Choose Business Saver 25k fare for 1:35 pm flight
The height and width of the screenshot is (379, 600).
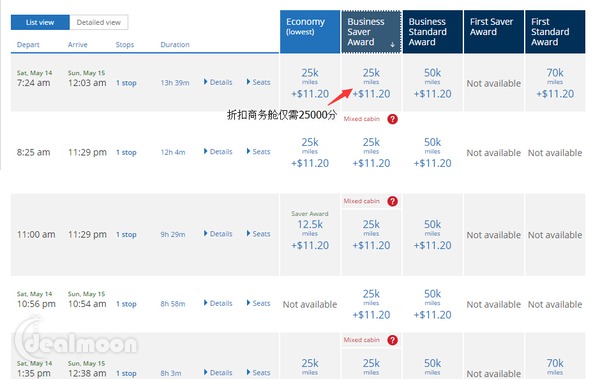371,367
